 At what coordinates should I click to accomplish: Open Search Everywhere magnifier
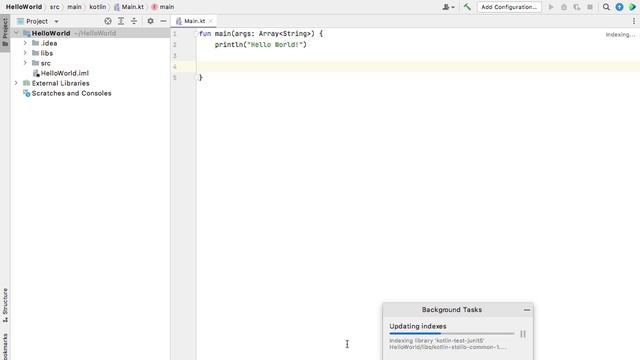(606, 7)
